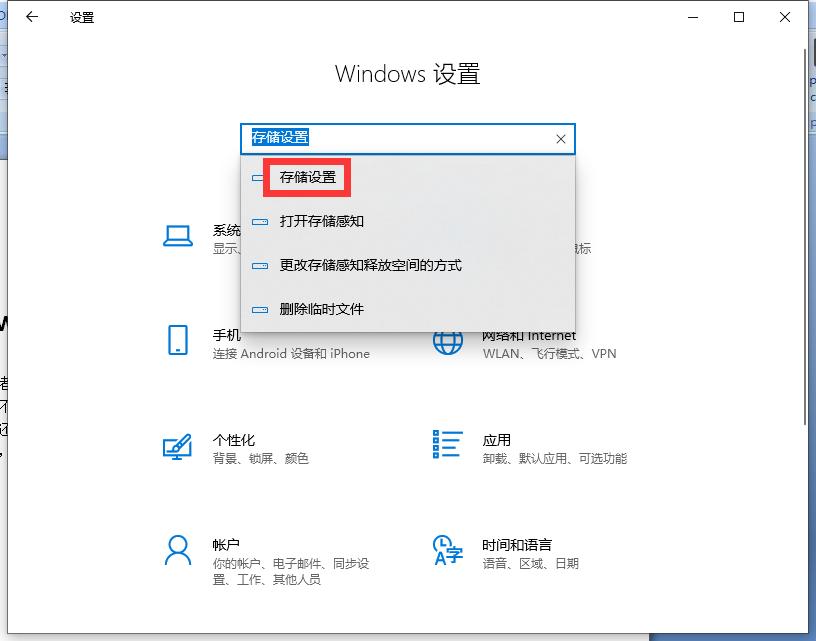
Task: Click the 设置 label in the title bar
Action: pos(81,17)
